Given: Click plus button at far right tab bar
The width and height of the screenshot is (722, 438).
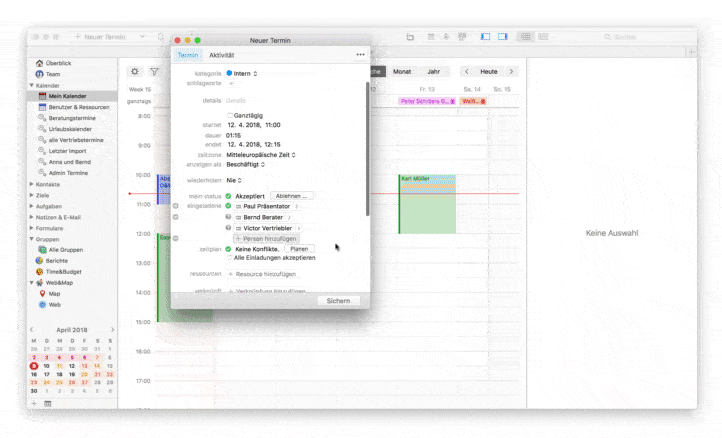Looking at the screenshot, I should point(691,52).
